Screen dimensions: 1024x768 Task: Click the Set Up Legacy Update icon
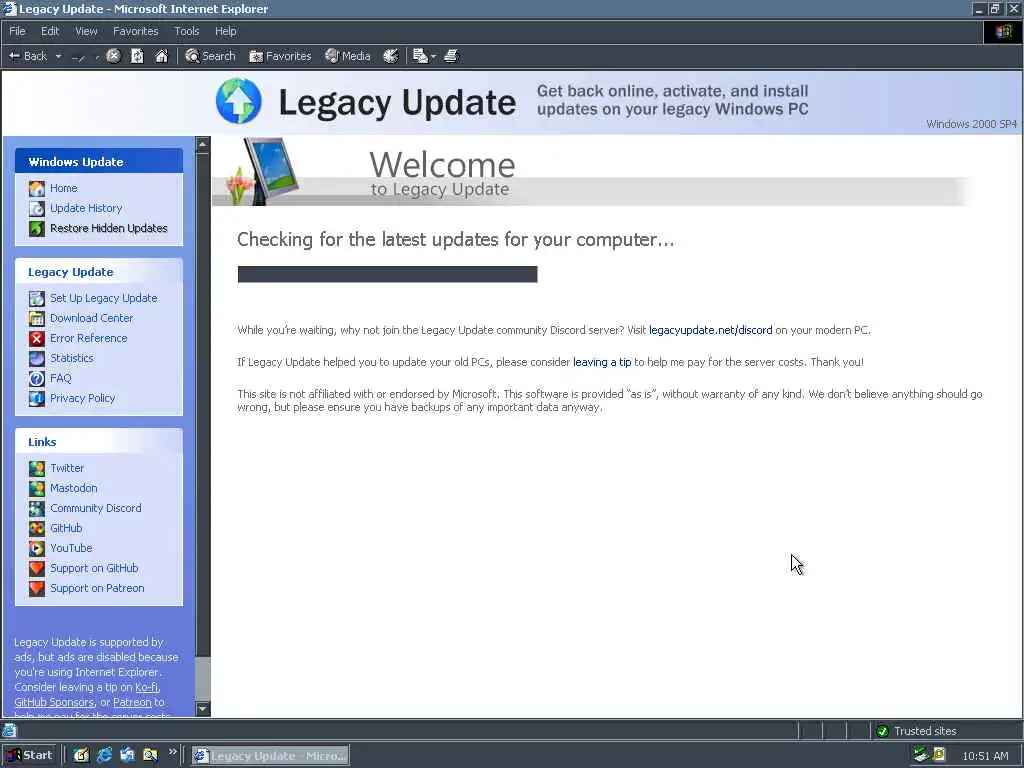click(37, 298)
